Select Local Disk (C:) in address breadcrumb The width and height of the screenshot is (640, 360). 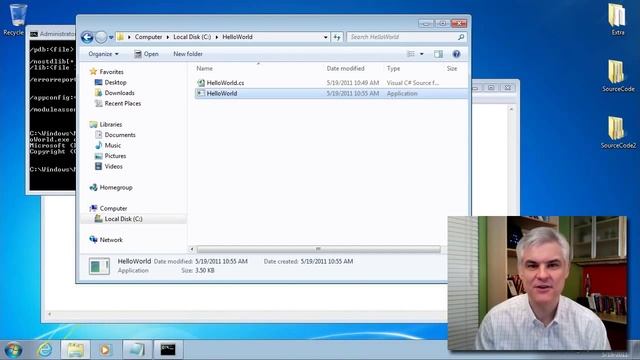point(192,37)
